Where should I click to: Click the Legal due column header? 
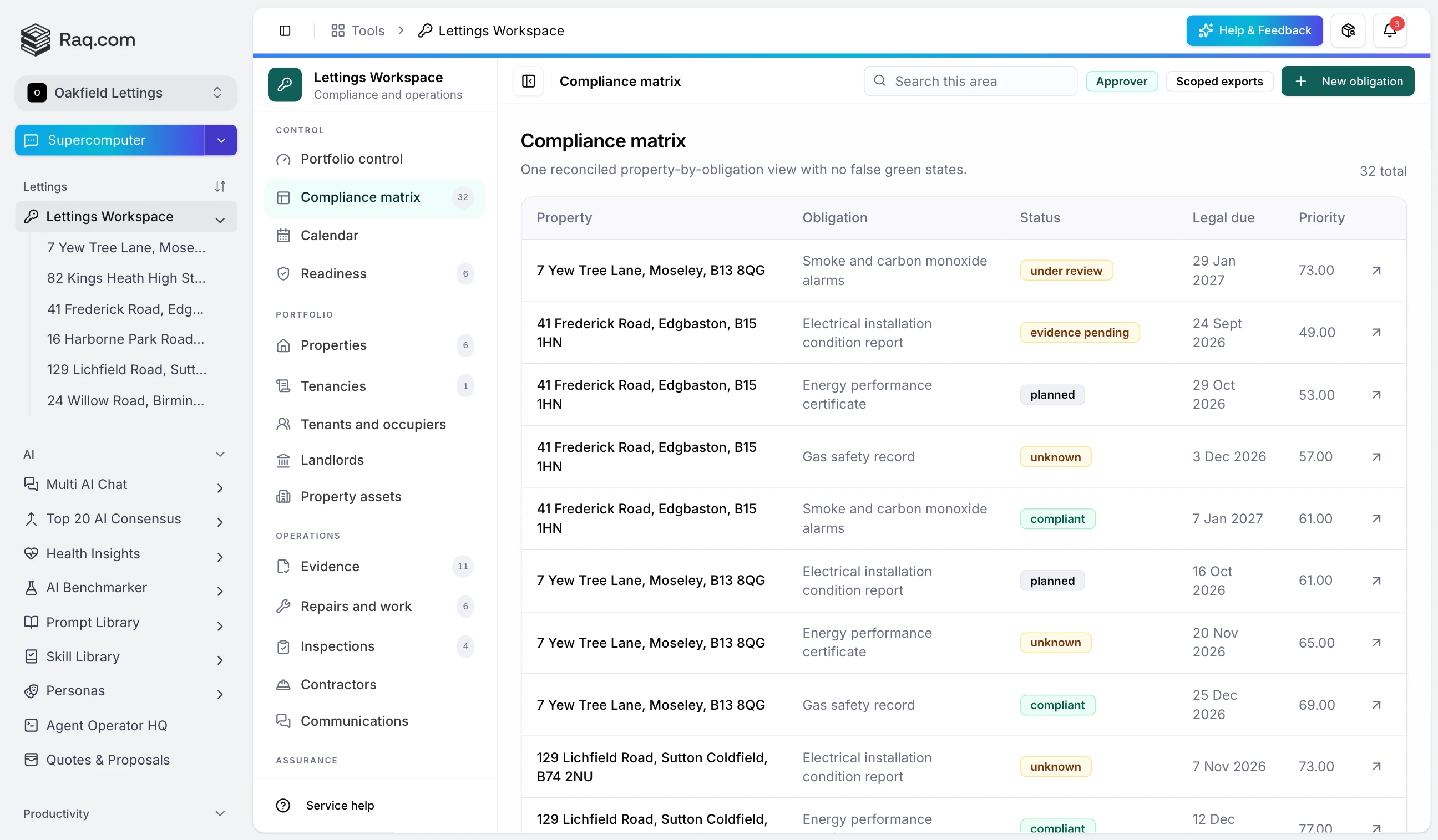1223,218
